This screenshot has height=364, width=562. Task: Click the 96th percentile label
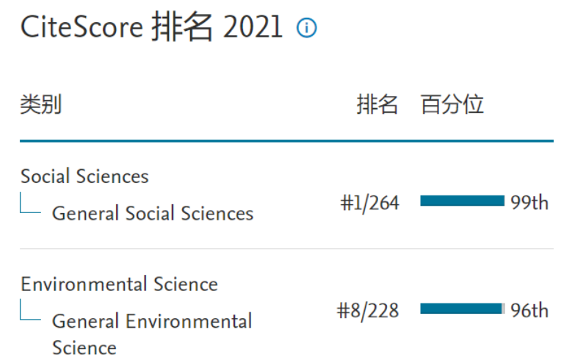529,310
